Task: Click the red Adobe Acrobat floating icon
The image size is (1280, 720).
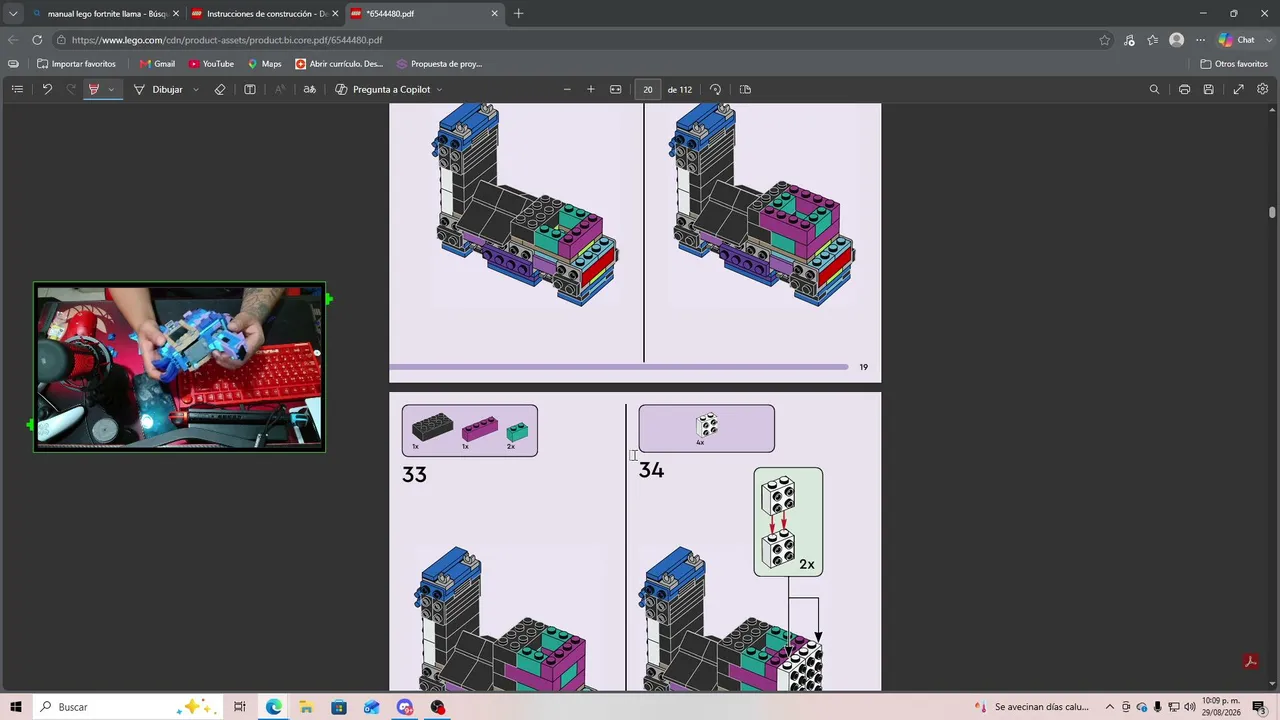Action: (1250, 661)
